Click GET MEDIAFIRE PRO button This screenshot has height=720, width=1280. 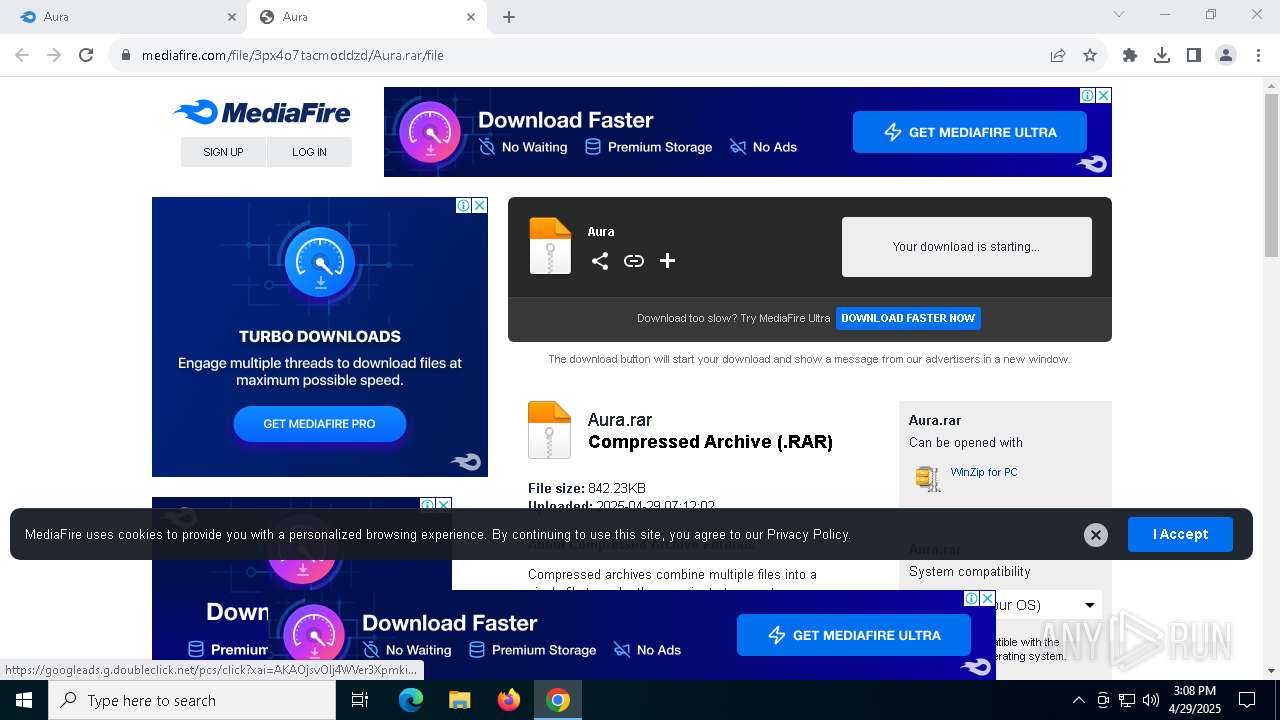coord(319,424)
